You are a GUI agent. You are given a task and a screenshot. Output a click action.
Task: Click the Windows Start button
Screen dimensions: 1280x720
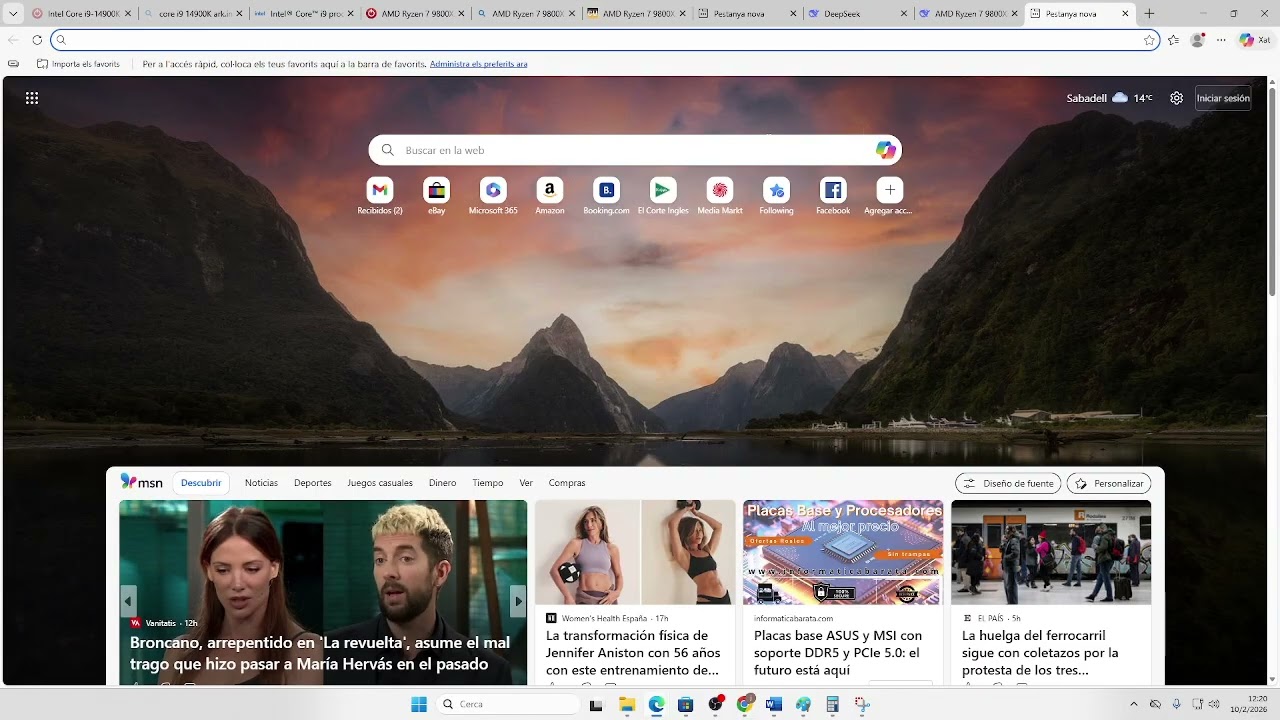pos(419,704)
